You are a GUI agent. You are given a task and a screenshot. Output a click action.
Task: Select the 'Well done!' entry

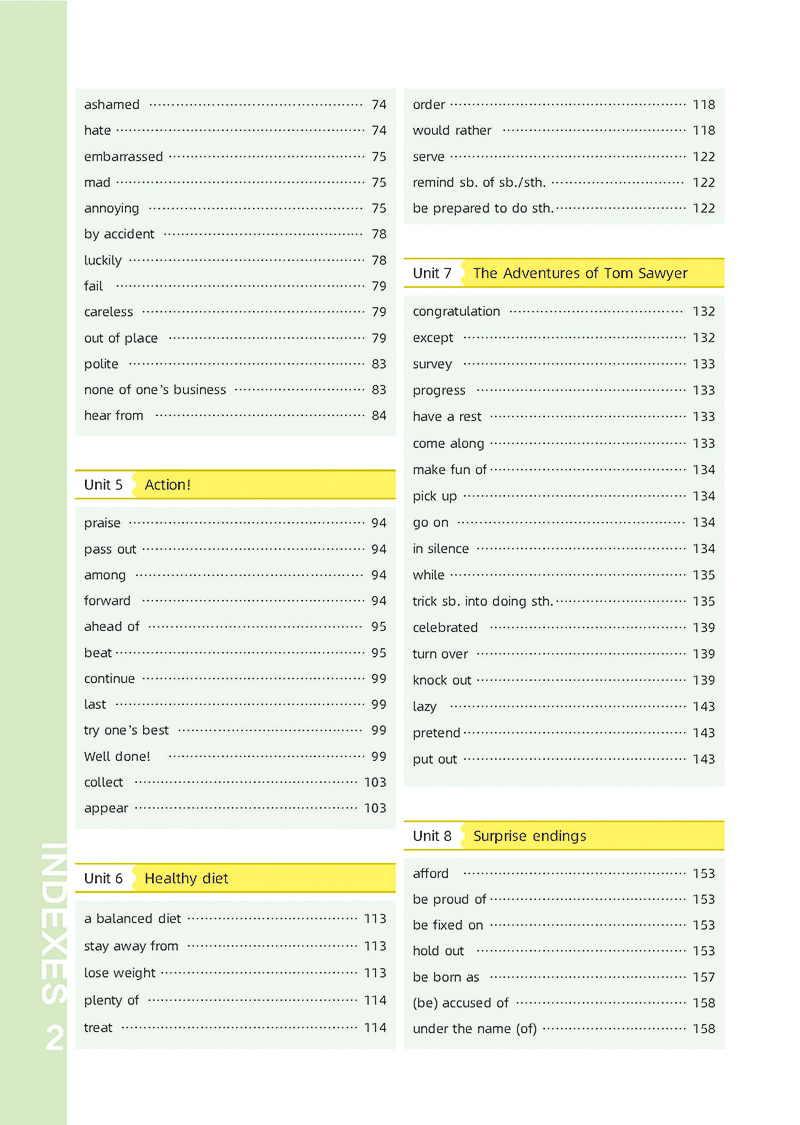point(117,757)
